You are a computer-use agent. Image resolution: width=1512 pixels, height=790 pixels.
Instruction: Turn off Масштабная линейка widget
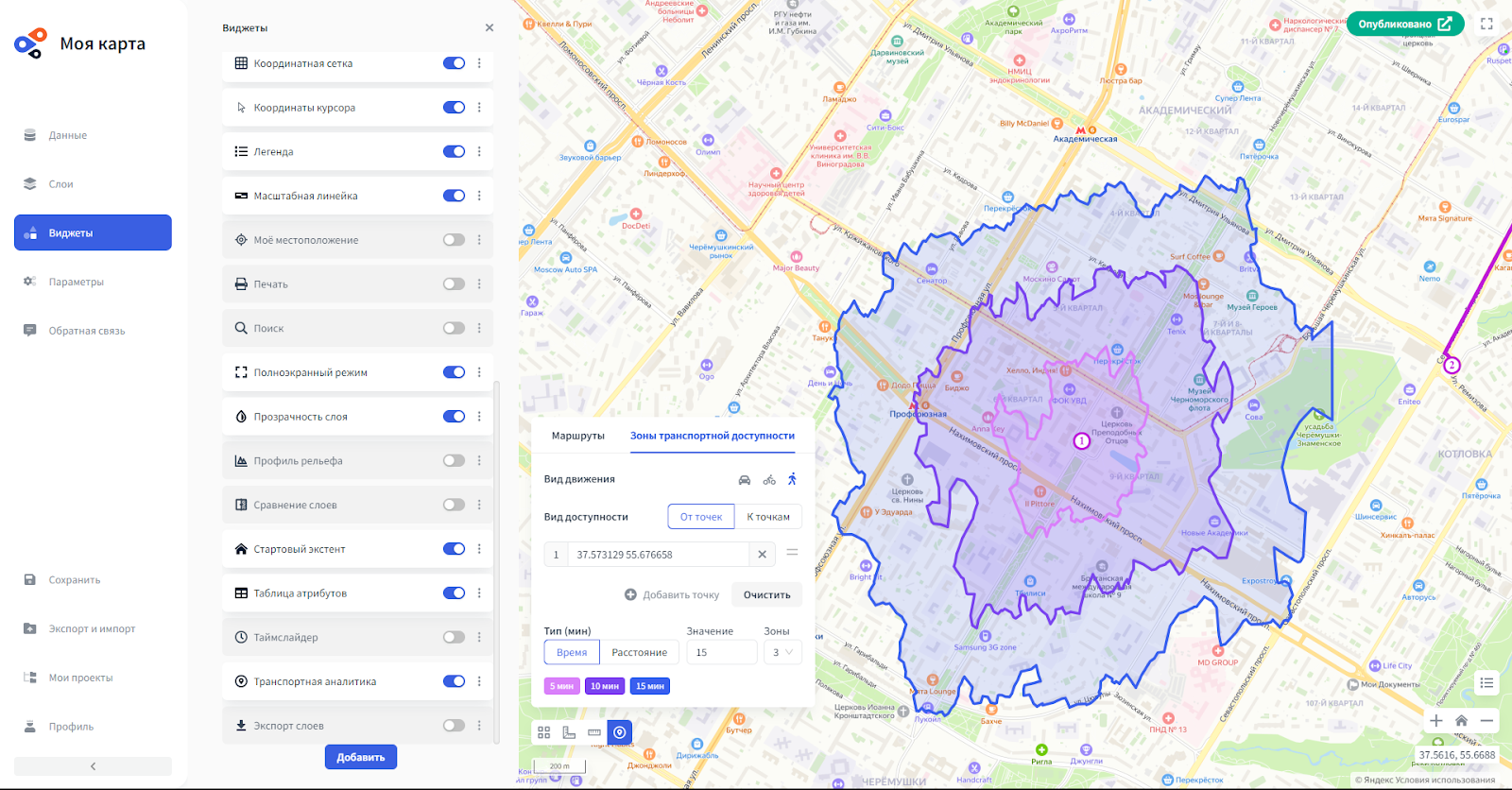[454, 196]
